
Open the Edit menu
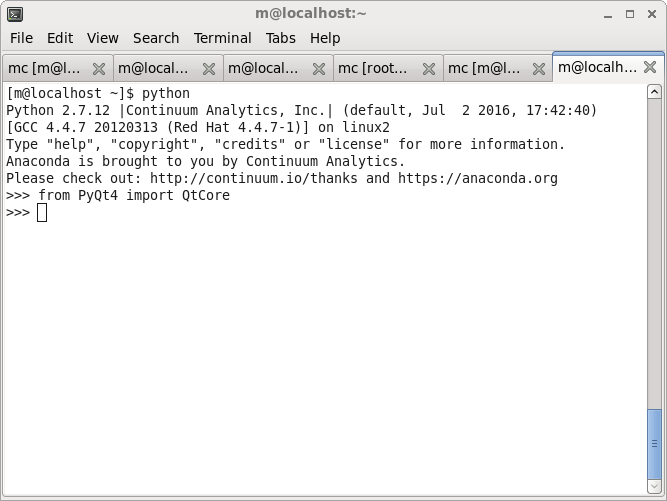coord(60,38)
